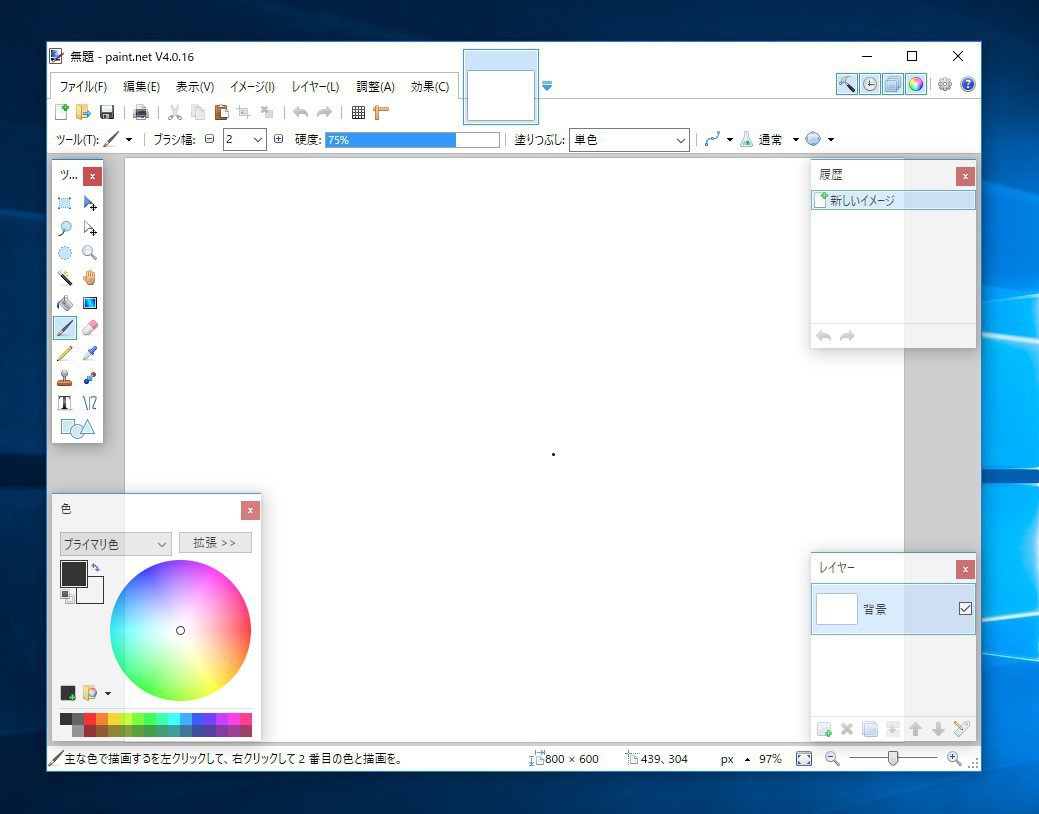Open the 効果(C) effects menu
Screen dimensions: 1039x814
(x=430, y=87)
